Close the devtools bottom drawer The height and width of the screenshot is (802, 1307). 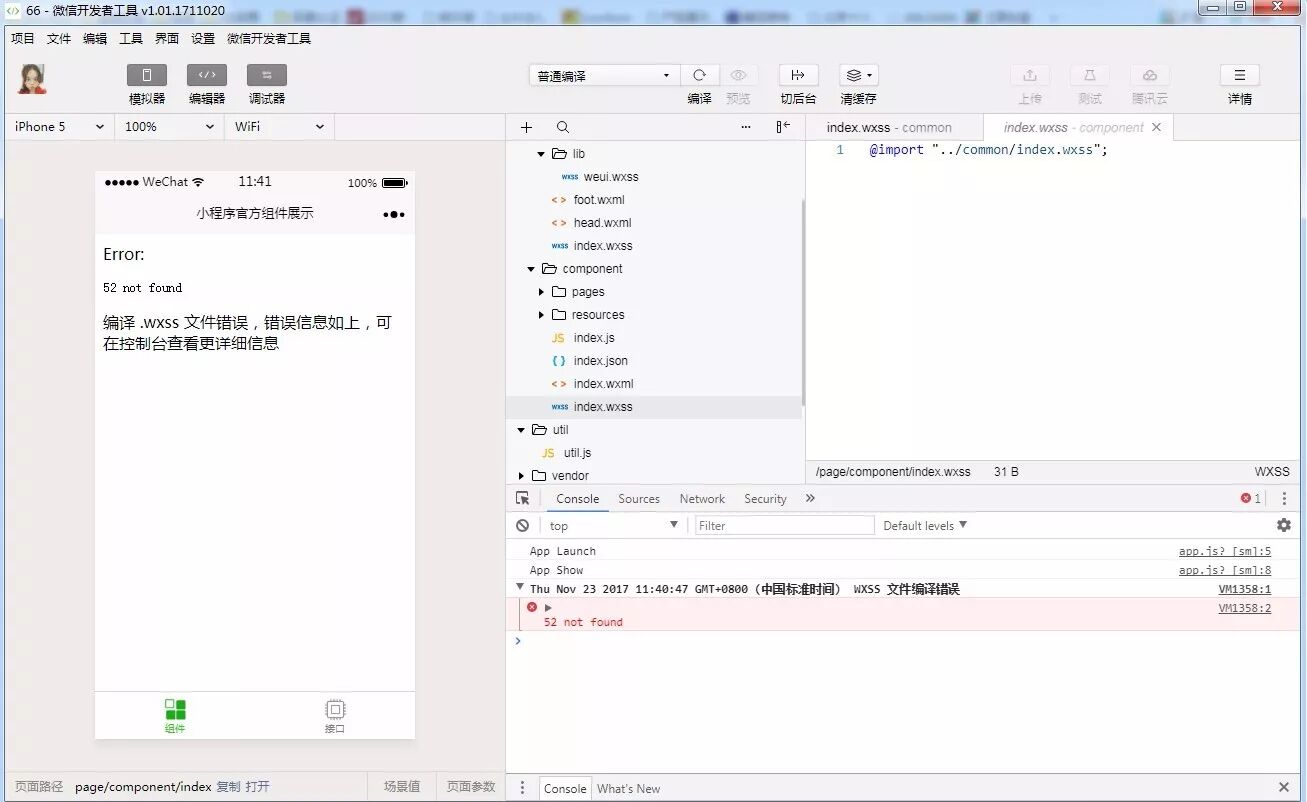point(1284,788)
